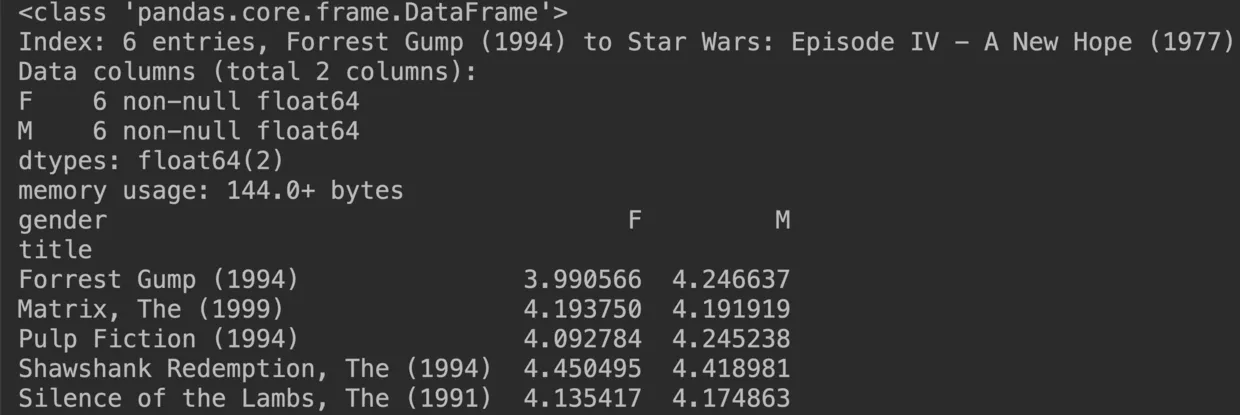Viewport: 1240px width, 415px height.
Task: Click the 'Matrix, The (1999)' row title
Action: coord(150,309)
